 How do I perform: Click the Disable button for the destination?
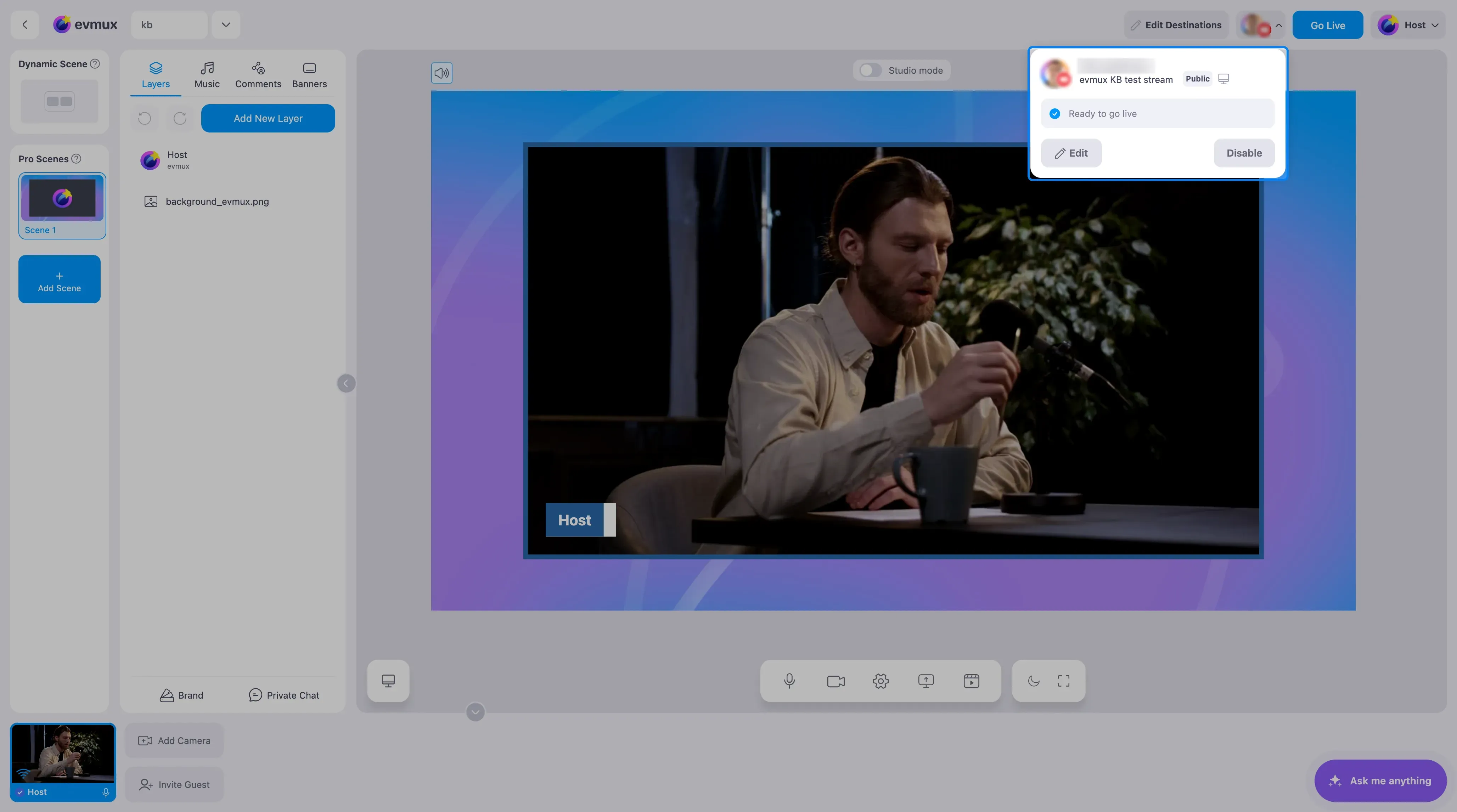point(1244,153)
